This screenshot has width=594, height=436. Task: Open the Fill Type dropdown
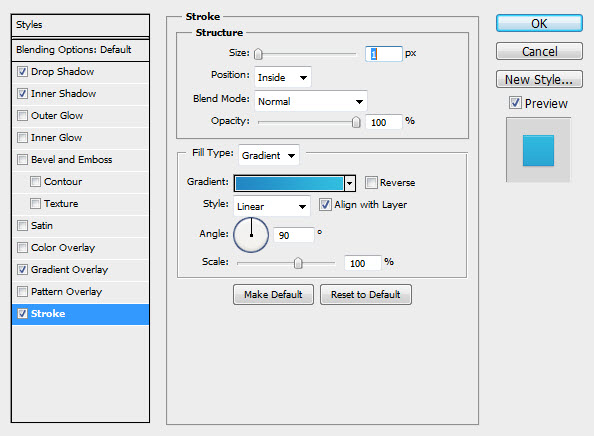coord(269,155)
